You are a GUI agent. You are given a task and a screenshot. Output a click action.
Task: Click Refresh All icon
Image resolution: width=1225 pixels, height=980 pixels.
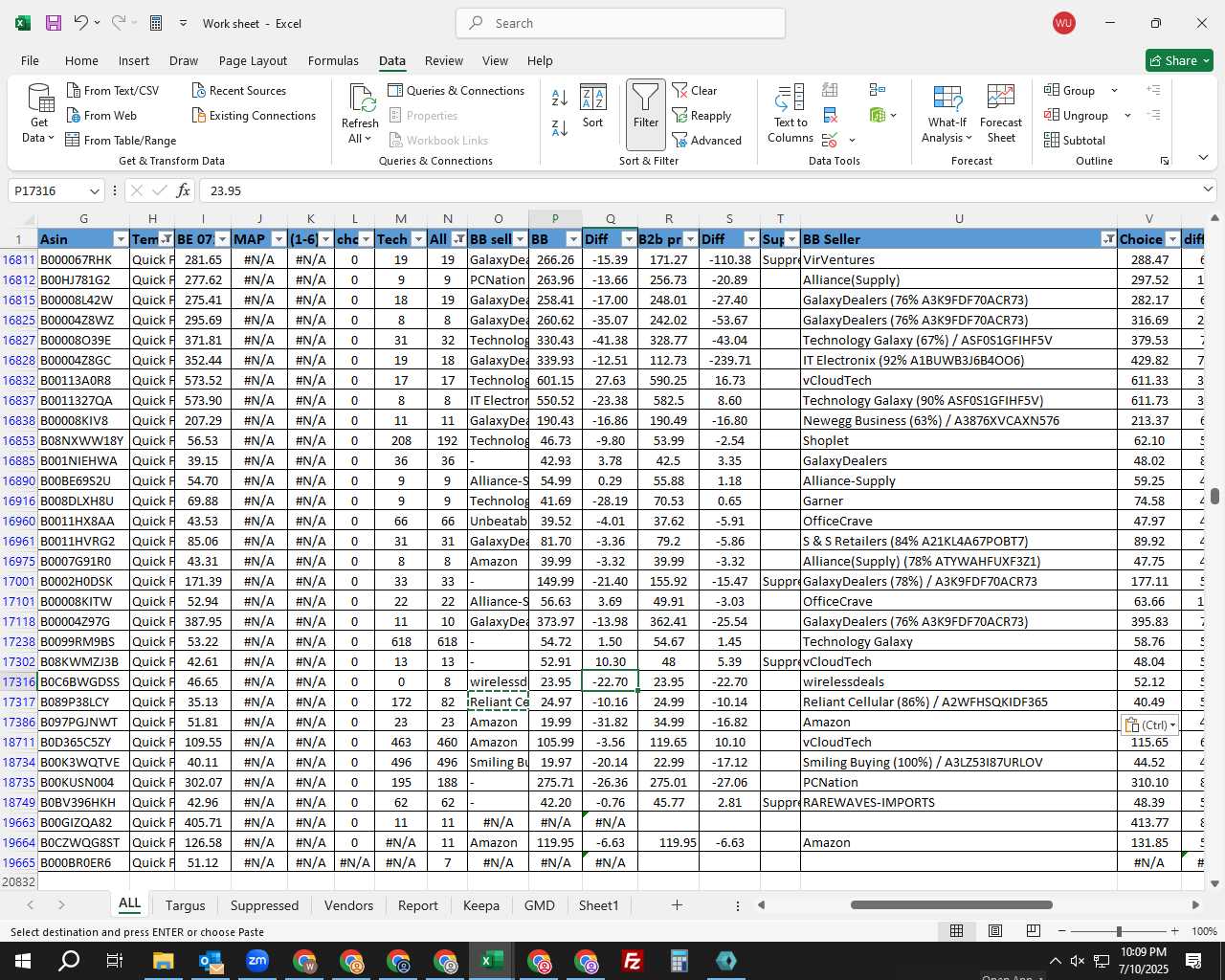(360, 114)
